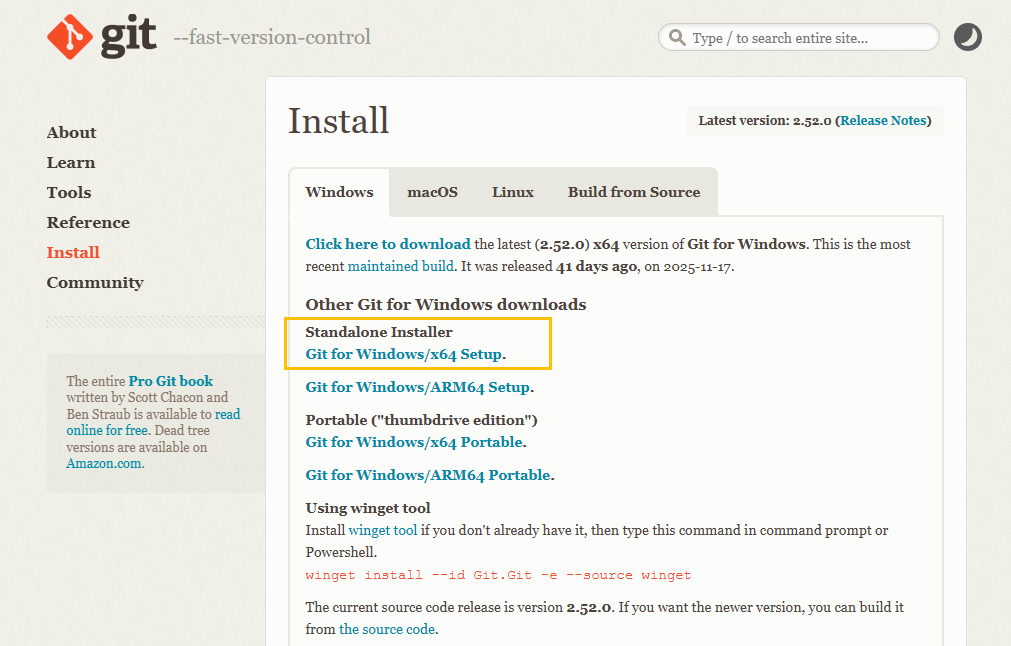Click 'Click here to download' link
This screenshot has height=646, width=1011.
click(388, 244)
